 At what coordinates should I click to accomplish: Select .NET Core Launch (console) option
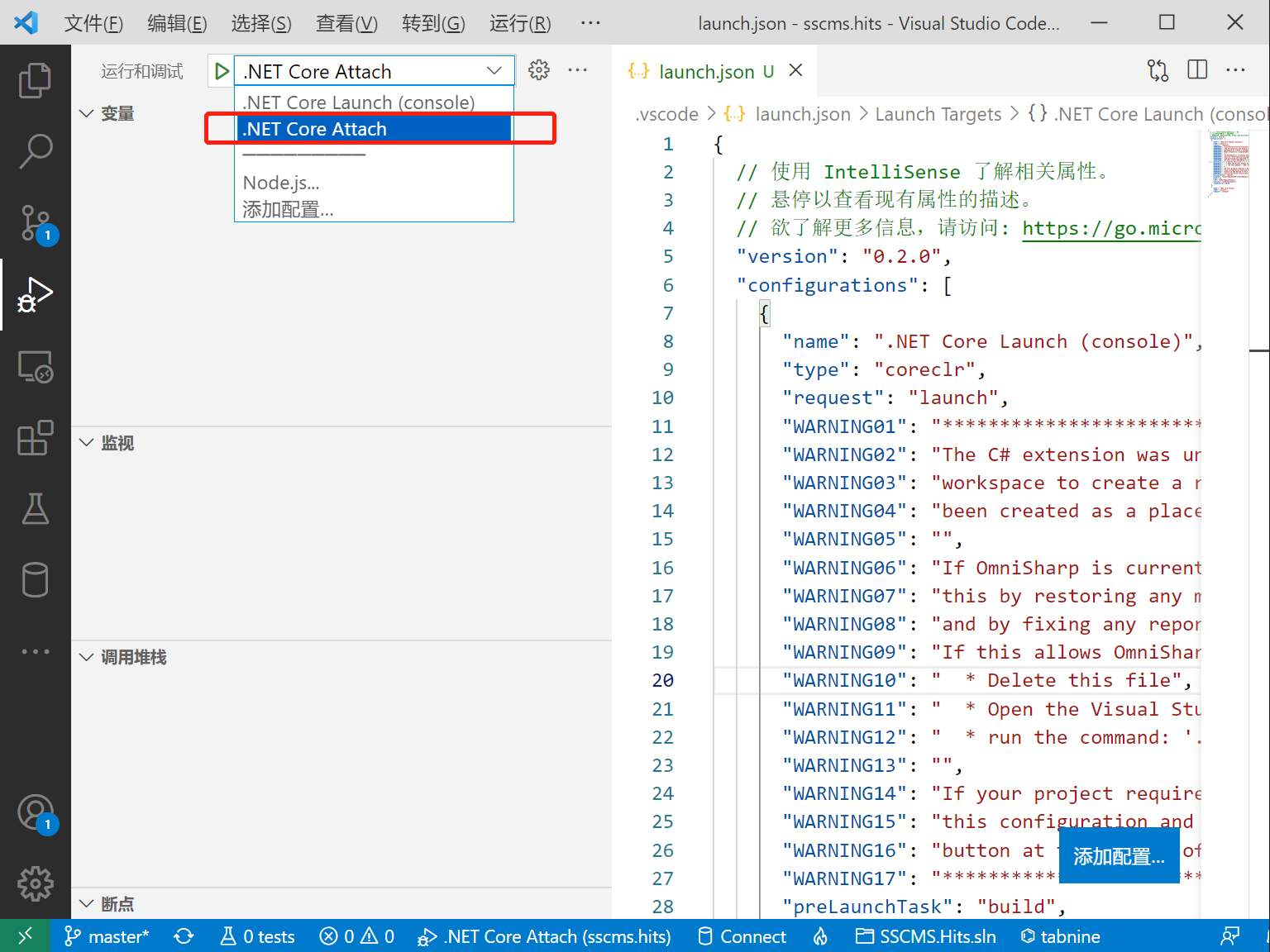click(x=359, y=102)
